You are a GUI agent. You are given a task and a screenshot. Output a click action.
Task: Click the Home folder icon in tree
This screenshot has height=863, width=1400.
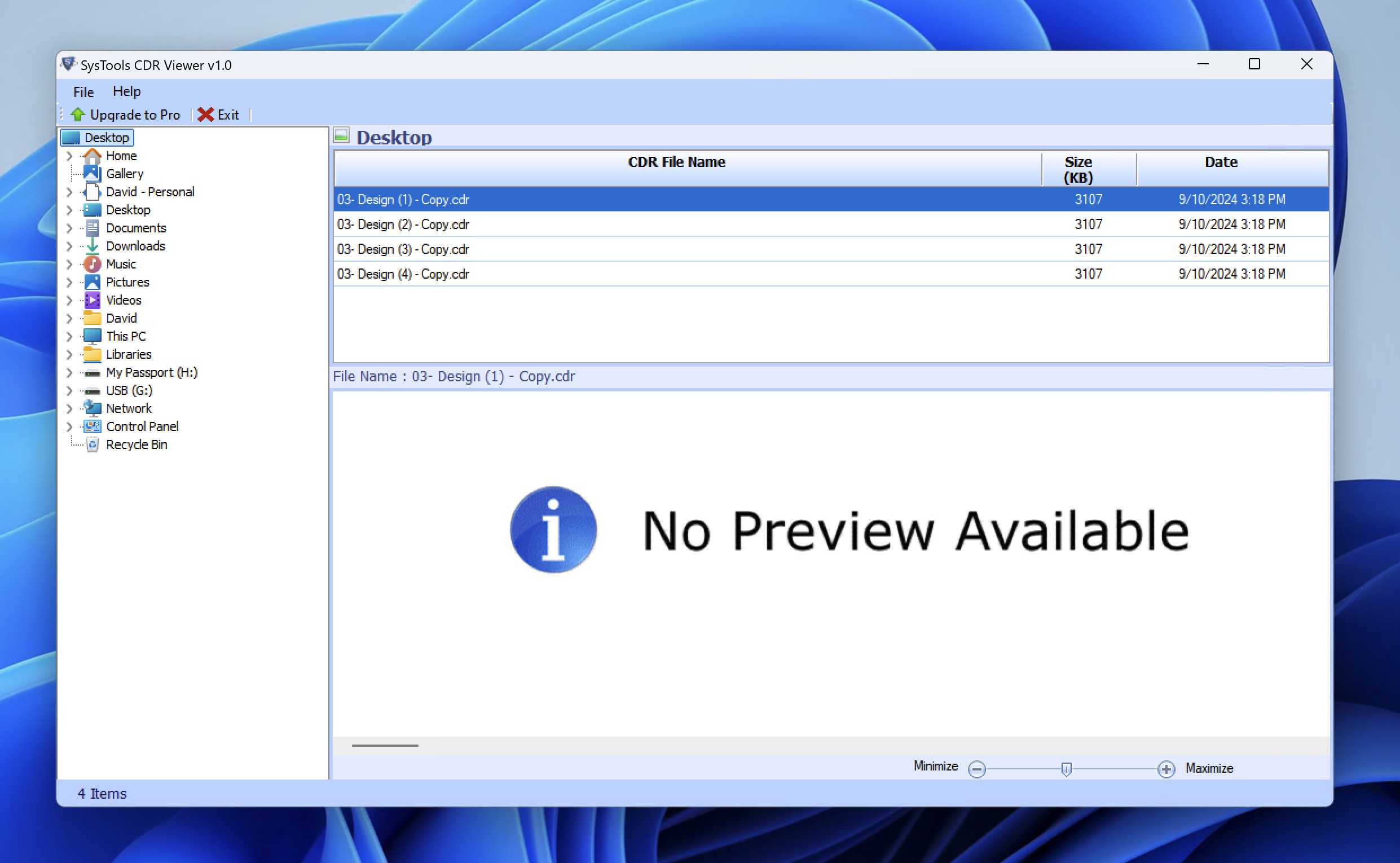pos(92,156)
